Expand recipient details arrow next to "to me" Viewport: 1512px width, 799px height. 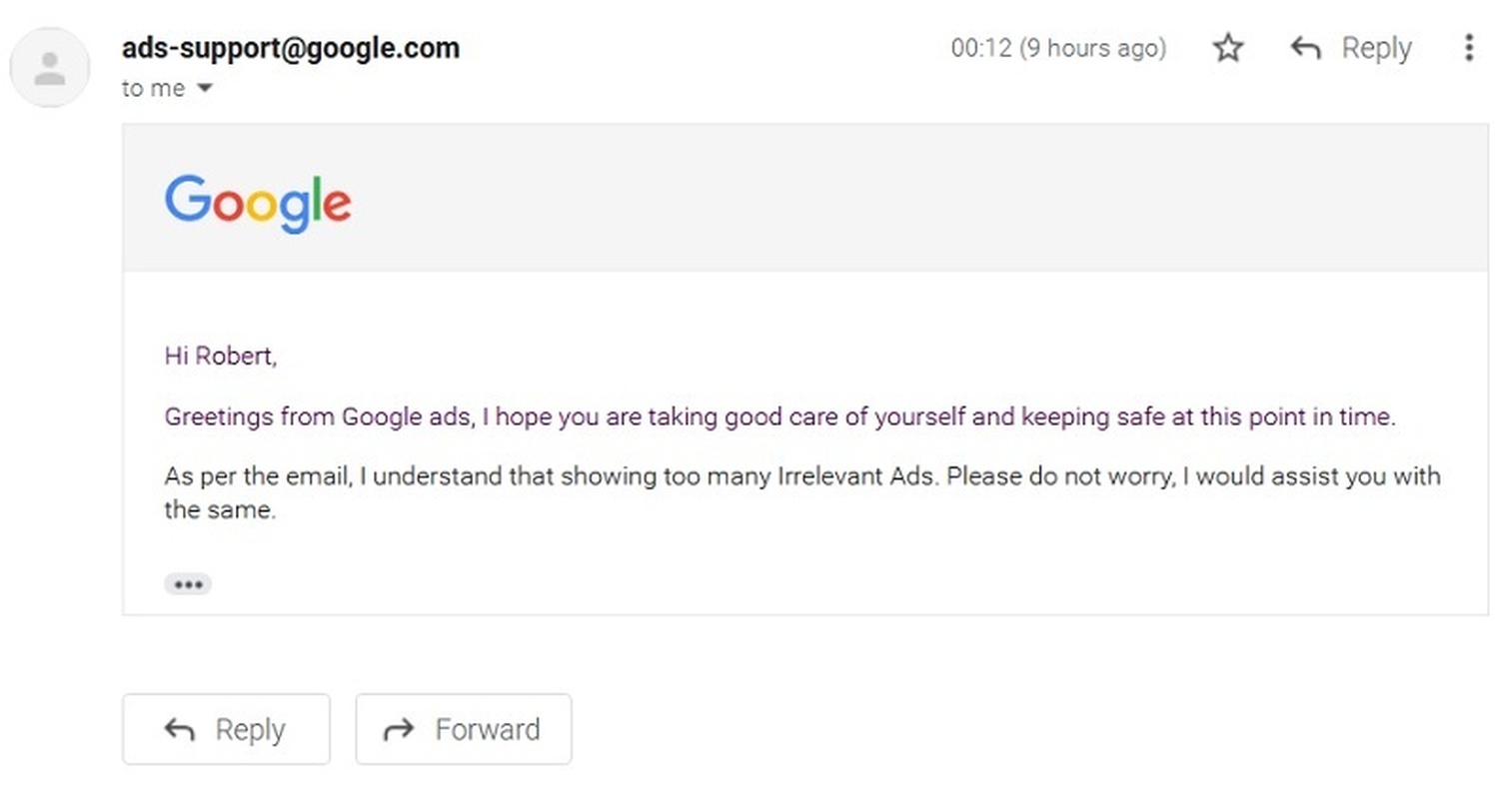[205, 89]
